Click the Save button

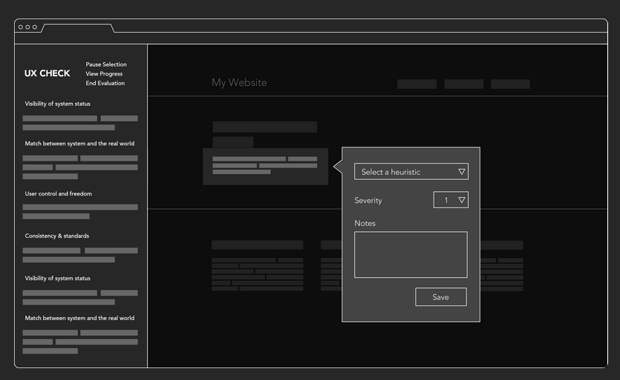point(441,297)
